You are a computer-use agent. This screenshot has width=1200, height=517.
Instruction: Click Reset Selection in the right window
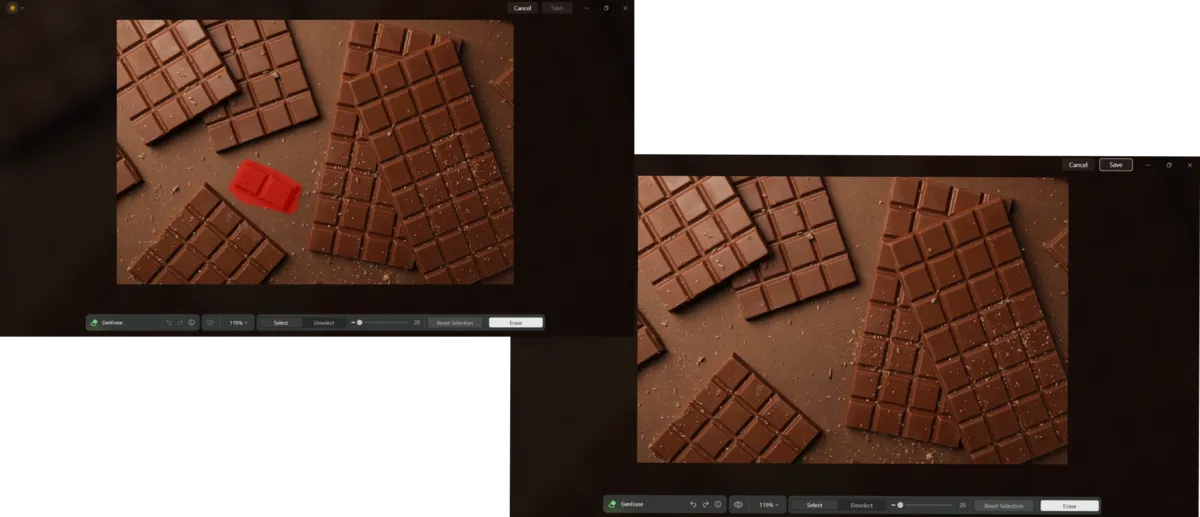1004,506
